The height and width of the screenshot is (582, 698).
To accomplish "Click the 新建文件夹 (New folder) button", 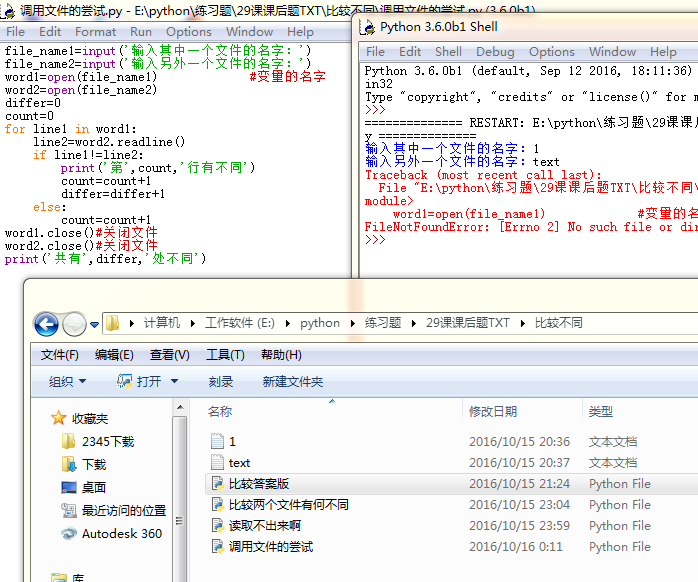I will tap(292, 382).
